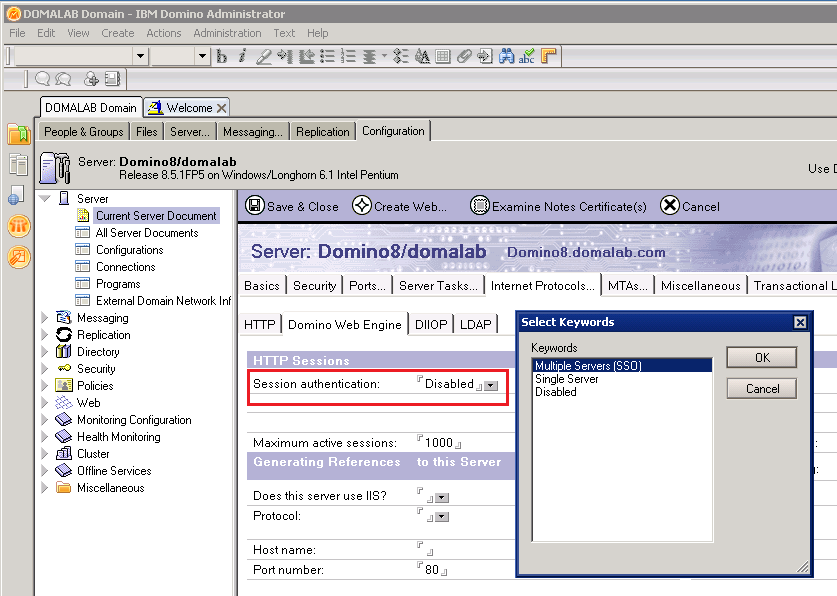
Task: Switch to the LDAP tab
Action: [x=476, y=324]
